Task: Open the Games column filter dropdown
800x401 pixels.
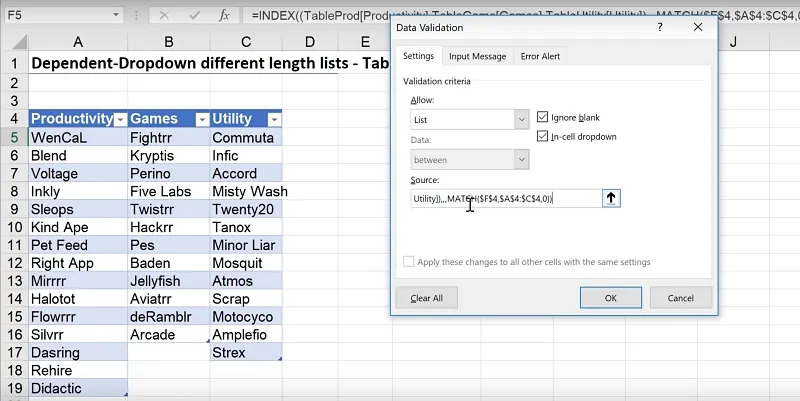Action: (200, 119)
